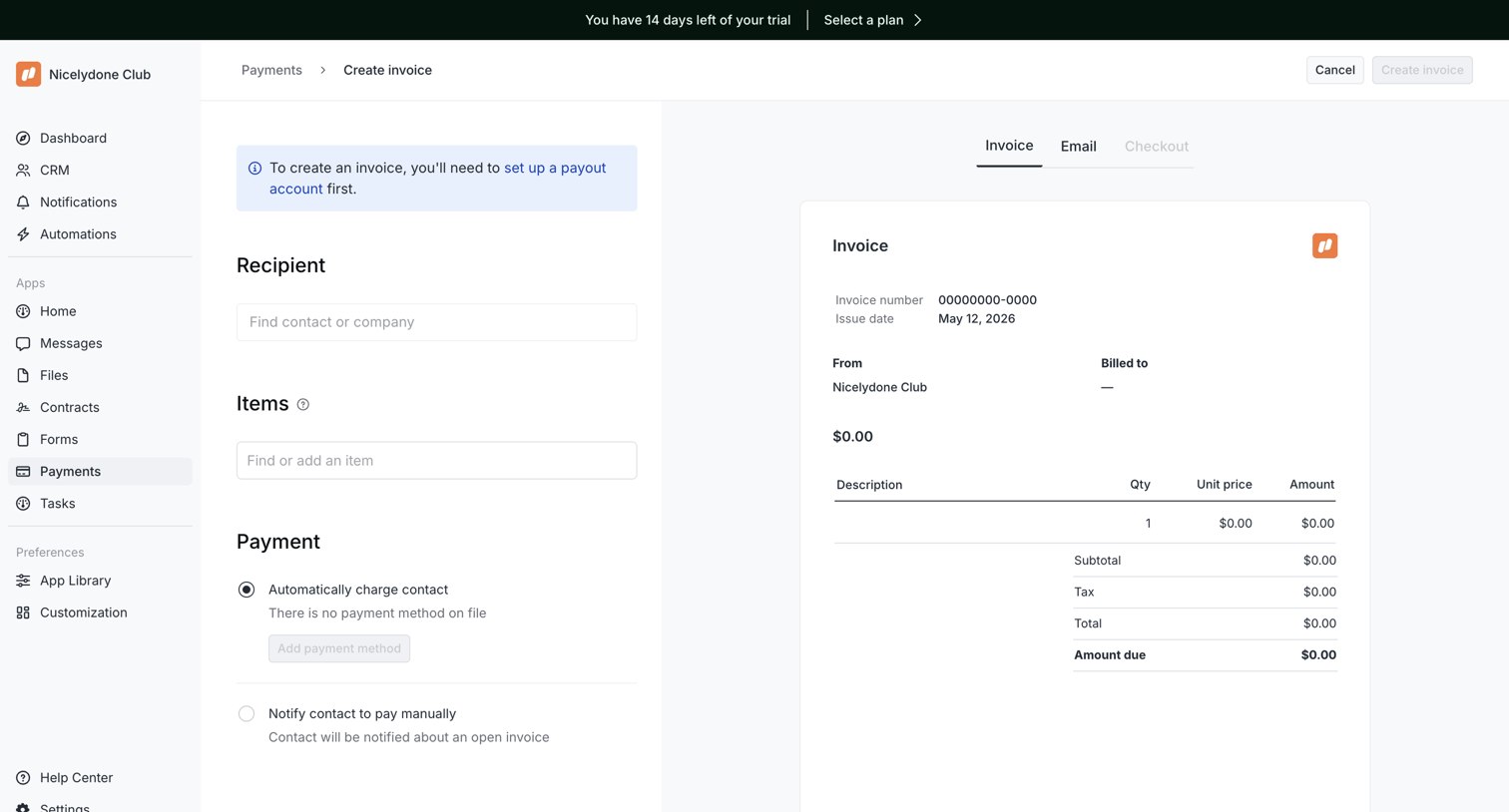
Task: Click the info icon in the payout notice
Action: click(254, 168)
